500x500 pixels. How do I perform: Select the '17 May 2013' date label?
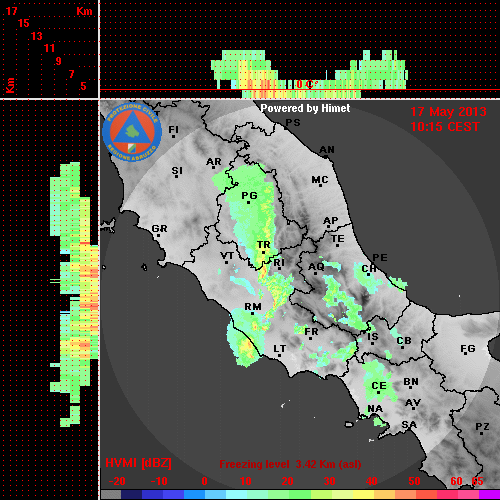pos(448,112)
